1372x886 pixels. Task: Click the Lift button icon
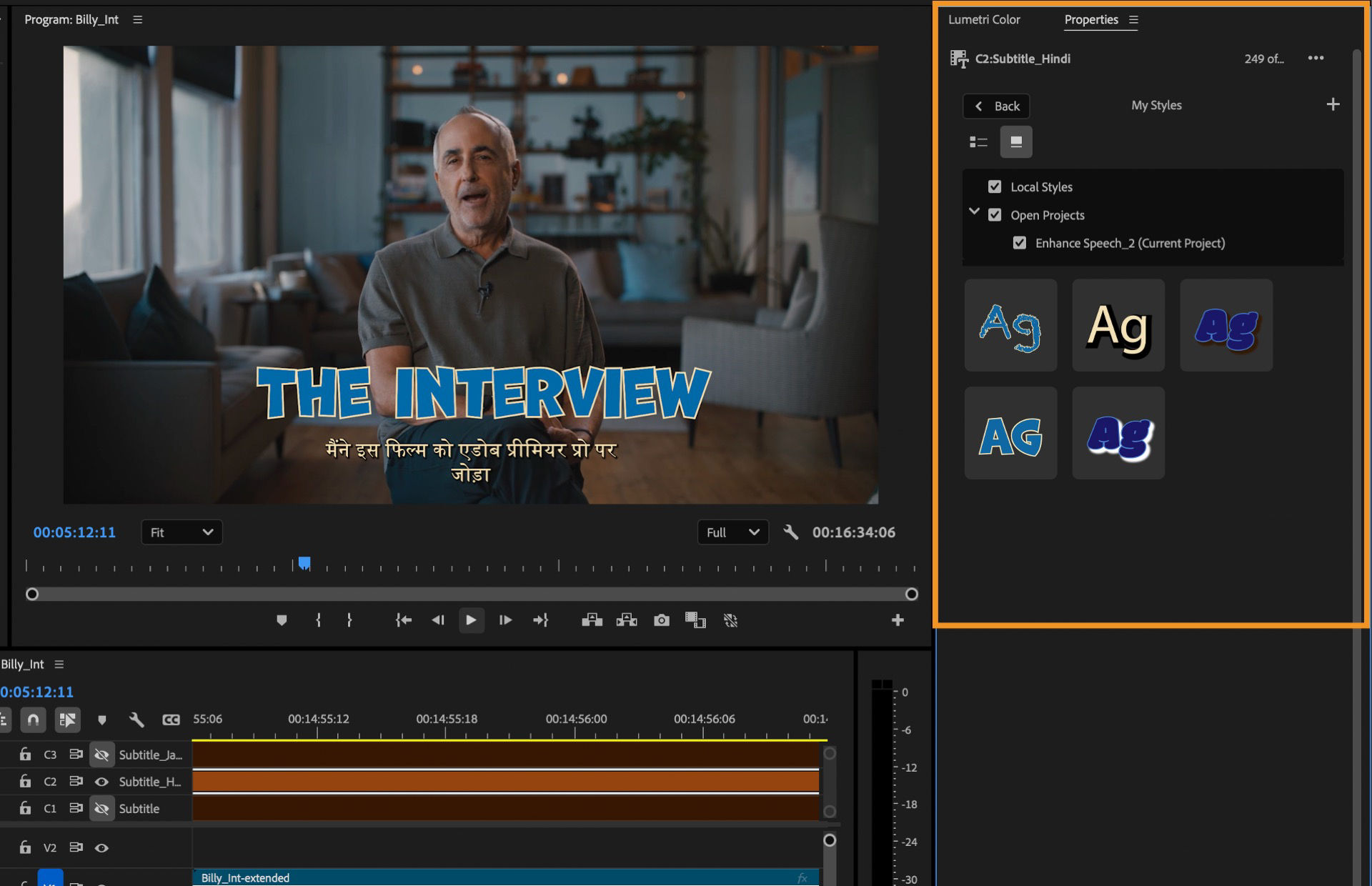592,620
